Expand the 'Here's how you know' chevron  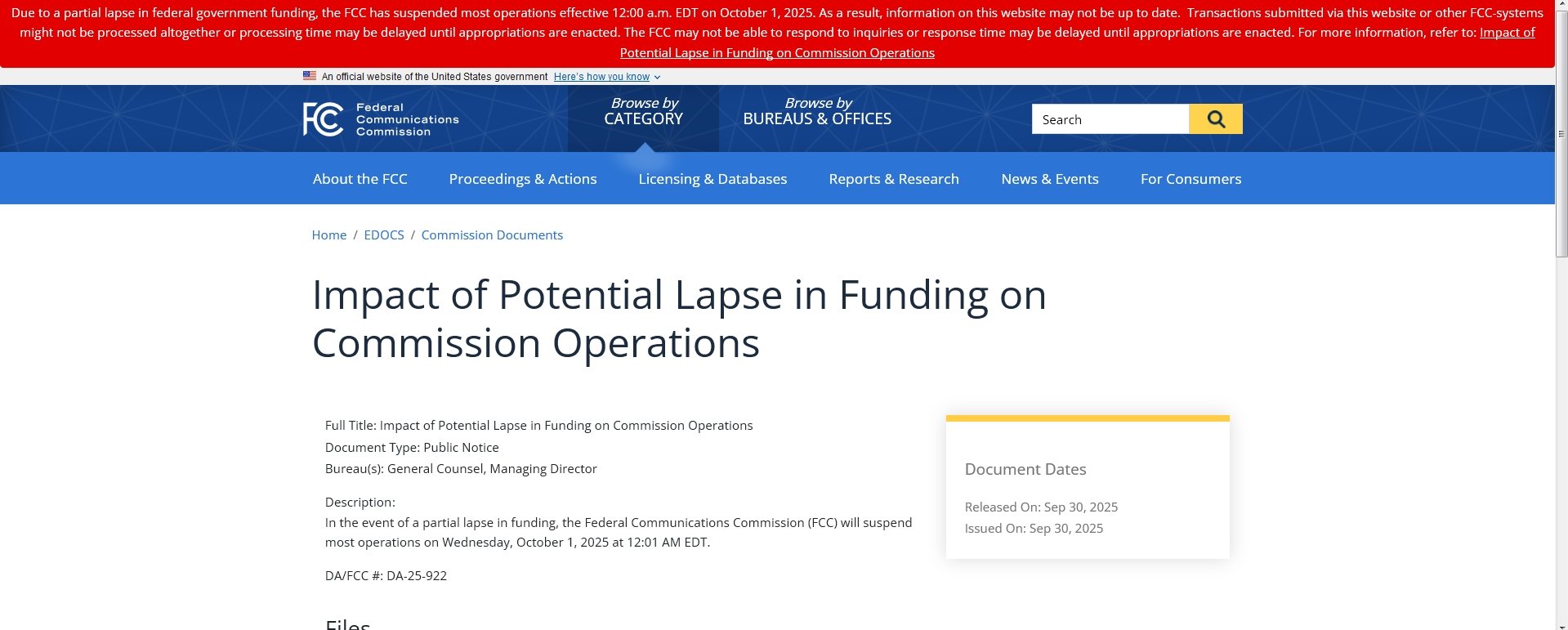tap(658, 78)
